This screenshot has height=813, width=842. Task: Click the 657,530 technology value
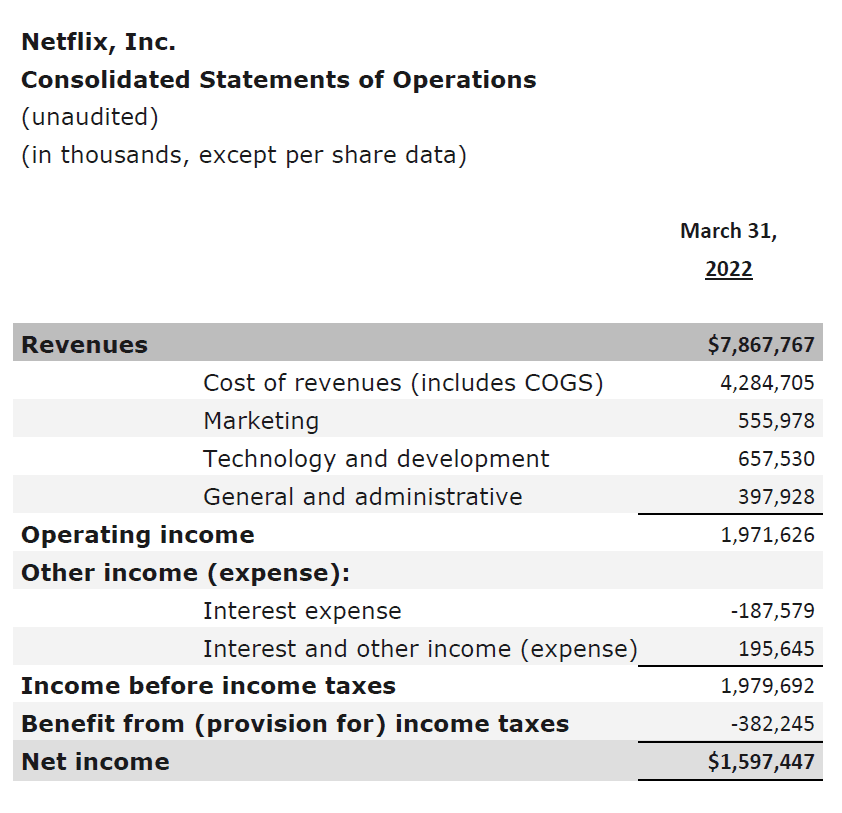click(785, 458)
